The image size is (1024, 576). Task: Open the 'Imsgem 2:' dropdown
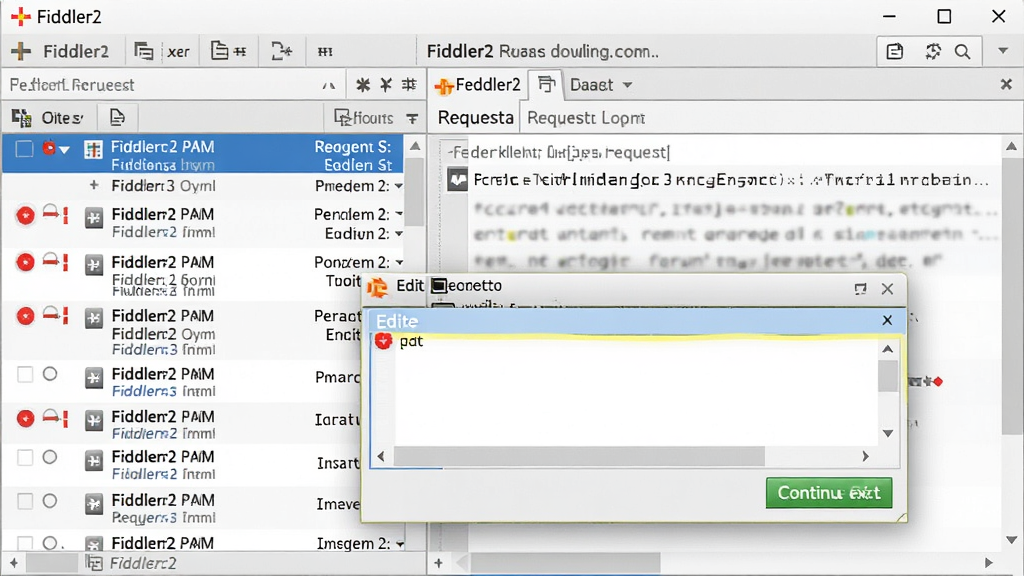coord(399,544)
